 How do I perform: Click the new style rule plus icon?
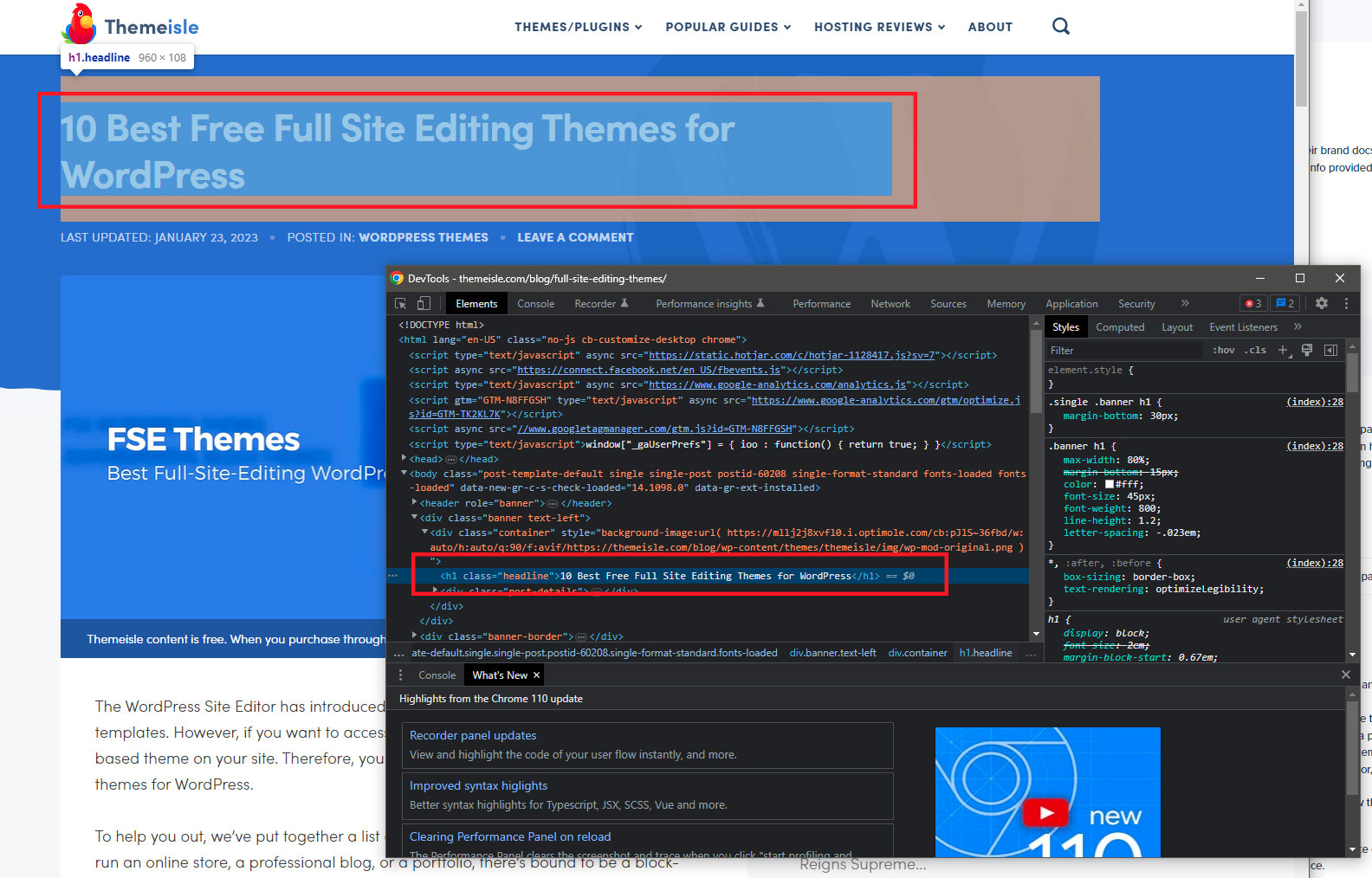coord(1284,350)
